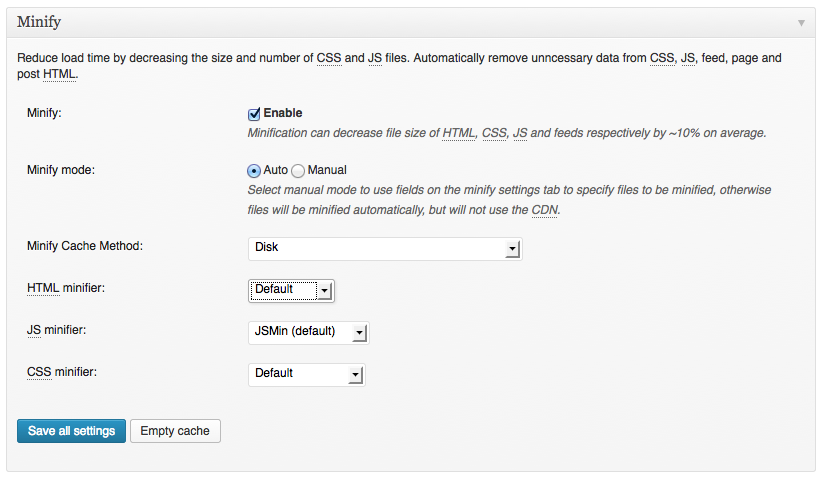The height and width of the screenshot is (483, 825).
Task: Select the Auto minify mode radio button
Action: (x=254, y=170)
